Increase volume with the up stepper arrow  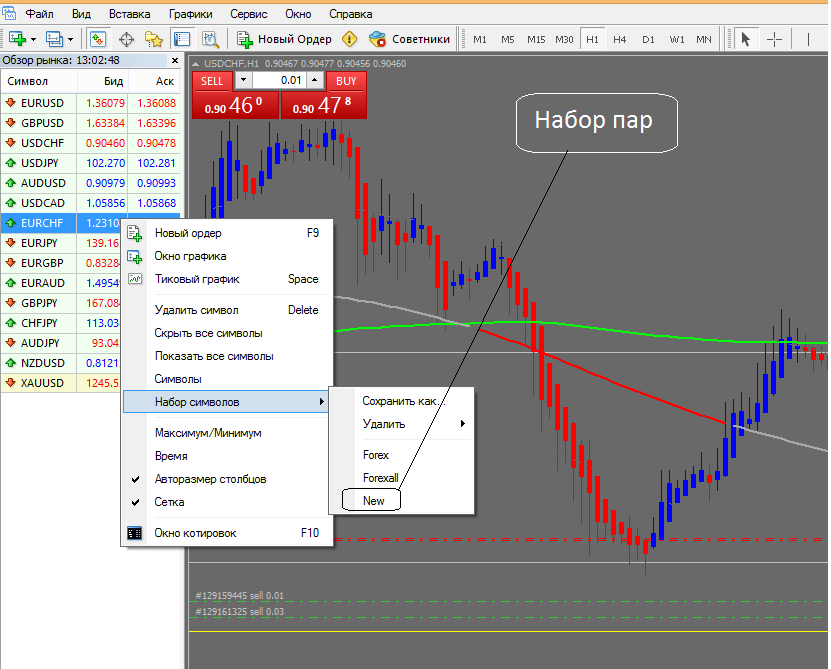(x=315, y=80)
